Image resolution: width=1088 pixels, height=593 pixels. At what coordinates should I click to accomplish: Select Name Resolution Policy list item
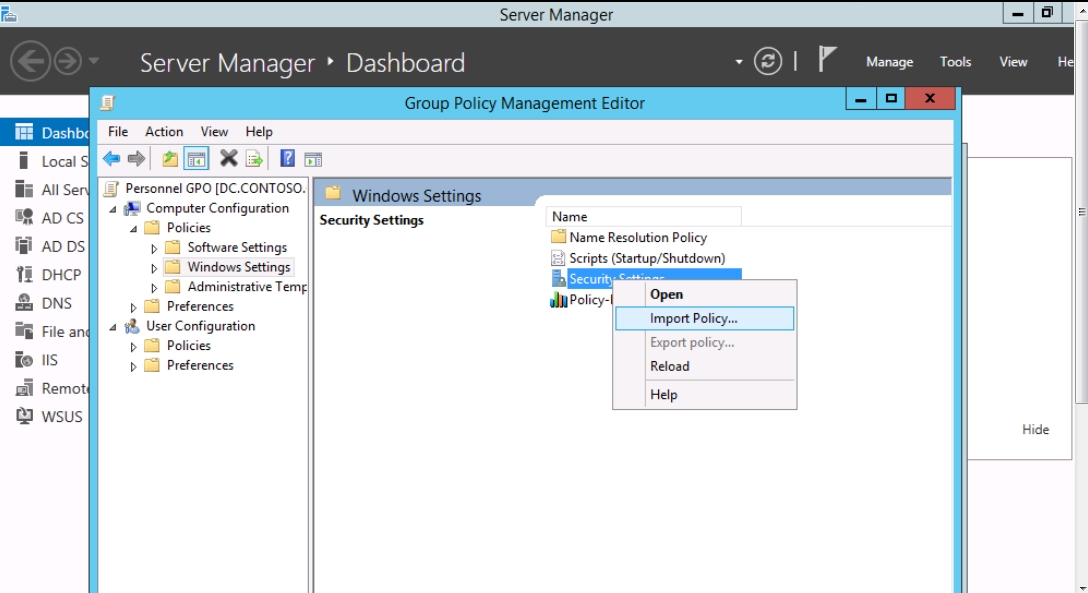coord(637,237)
